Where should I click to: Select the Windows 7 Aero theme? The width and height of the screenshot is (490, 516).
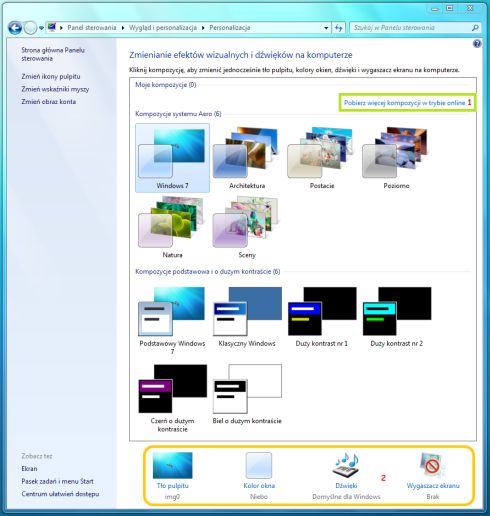(x=172, y=158)
